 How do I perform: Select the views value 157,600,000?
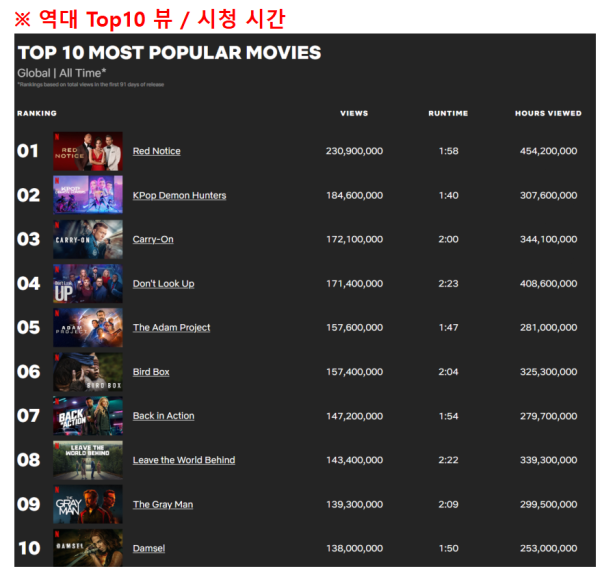(354, 328)
